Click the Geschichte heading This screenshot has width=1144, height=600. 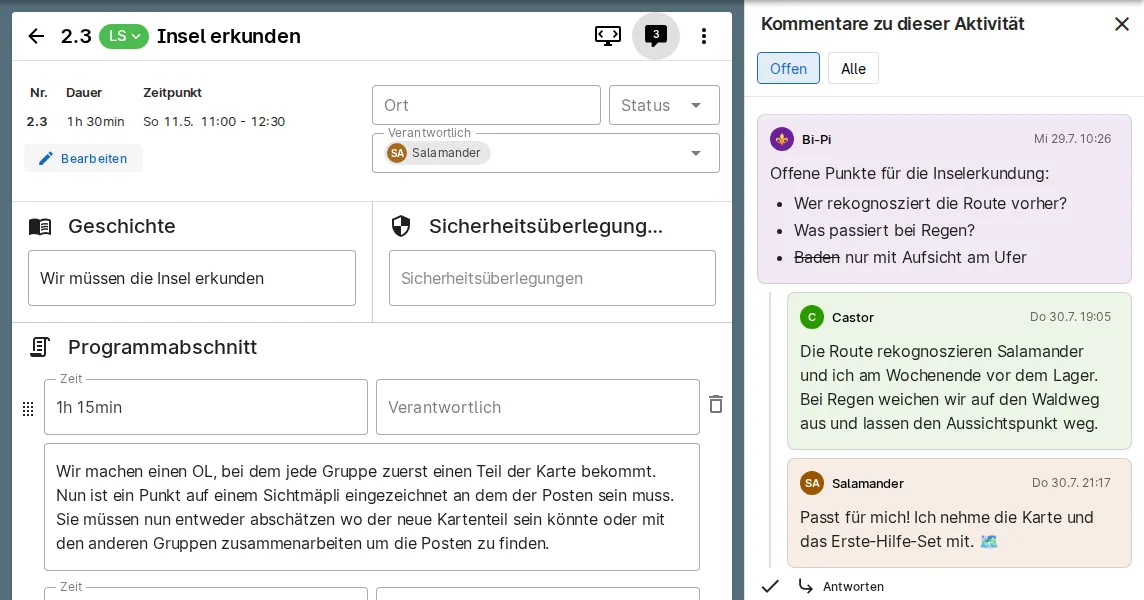[x=122, y=226]
